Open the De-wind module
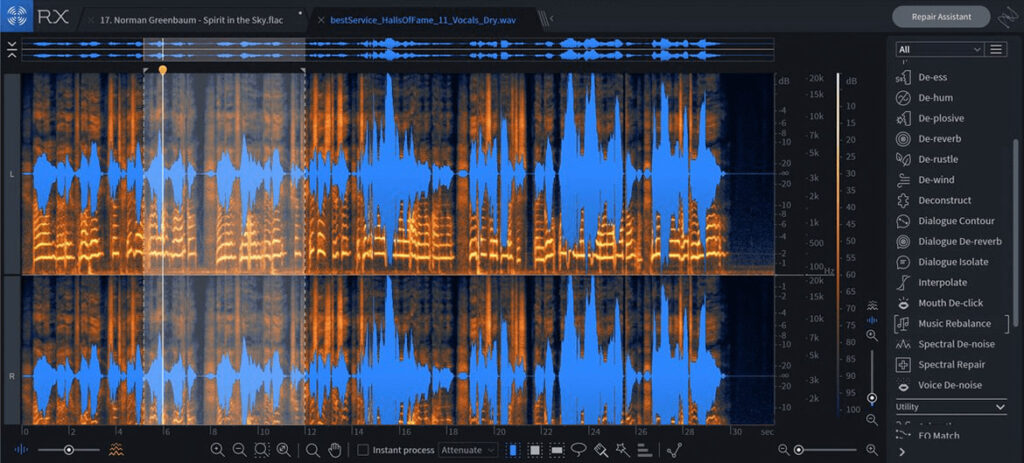 pyautogui.click(x=925, y=180)
